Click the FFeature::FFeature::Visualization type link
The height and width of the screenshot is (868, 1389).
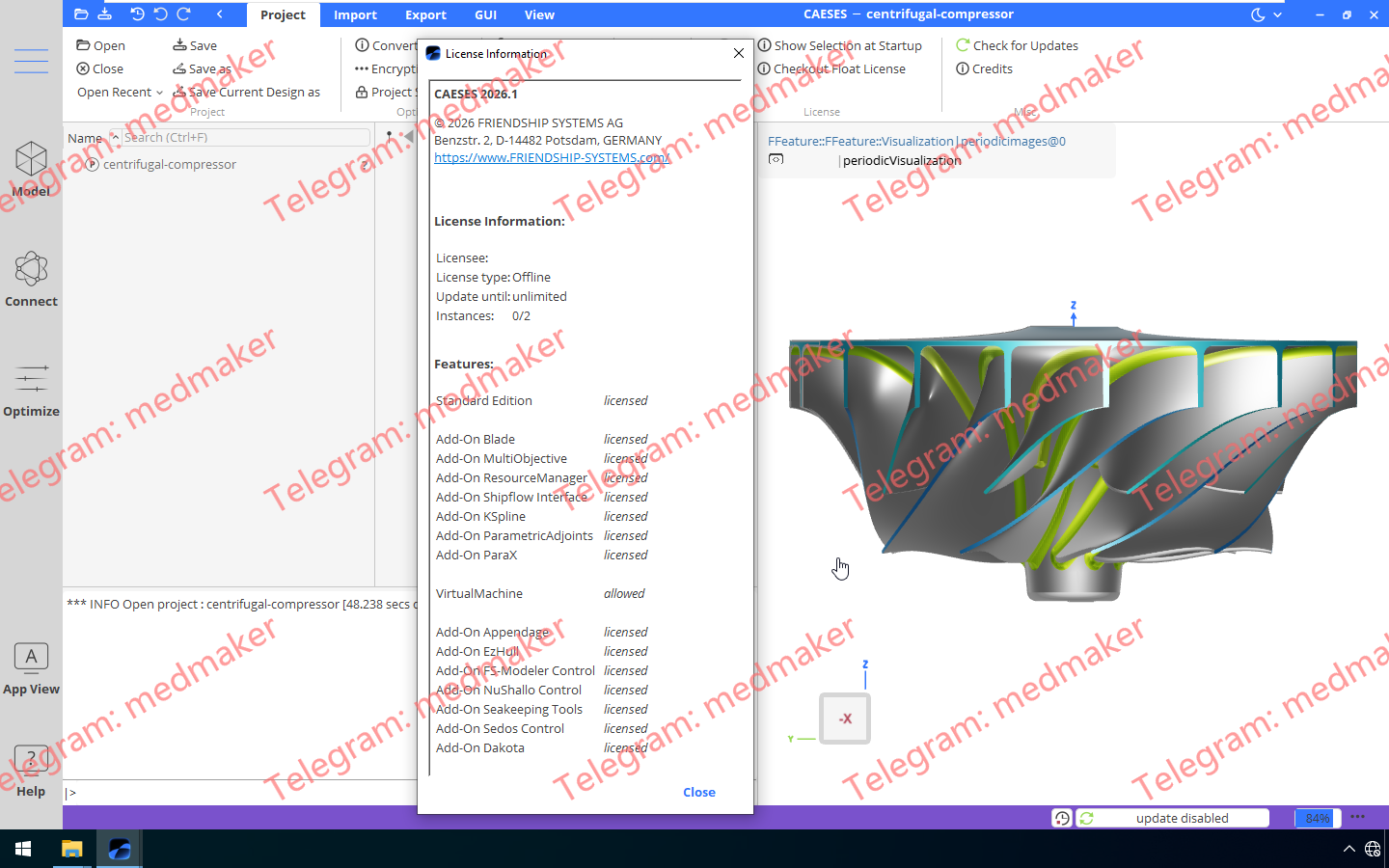click(860, 141)
